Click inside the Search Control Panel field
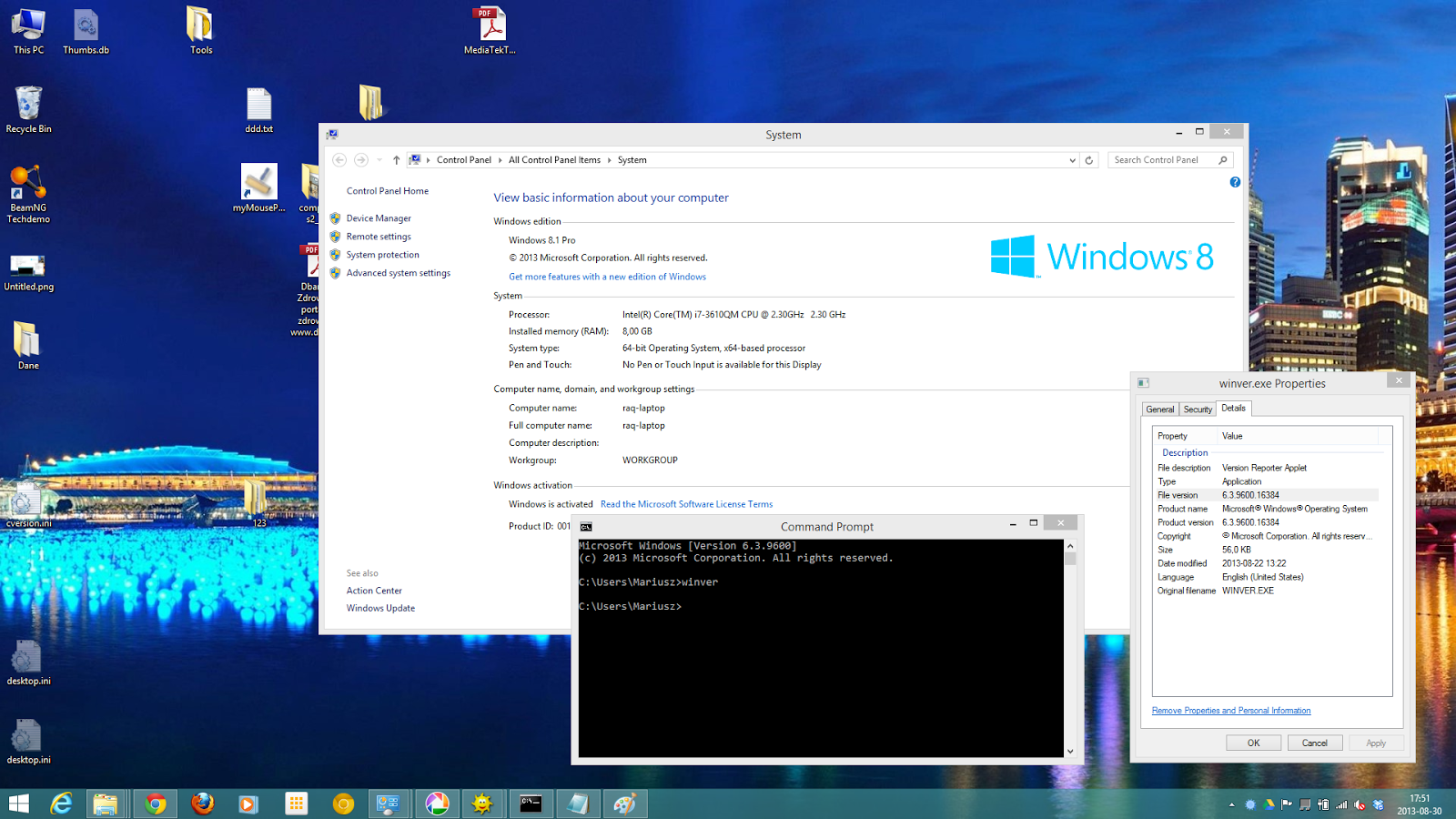 1165,159
